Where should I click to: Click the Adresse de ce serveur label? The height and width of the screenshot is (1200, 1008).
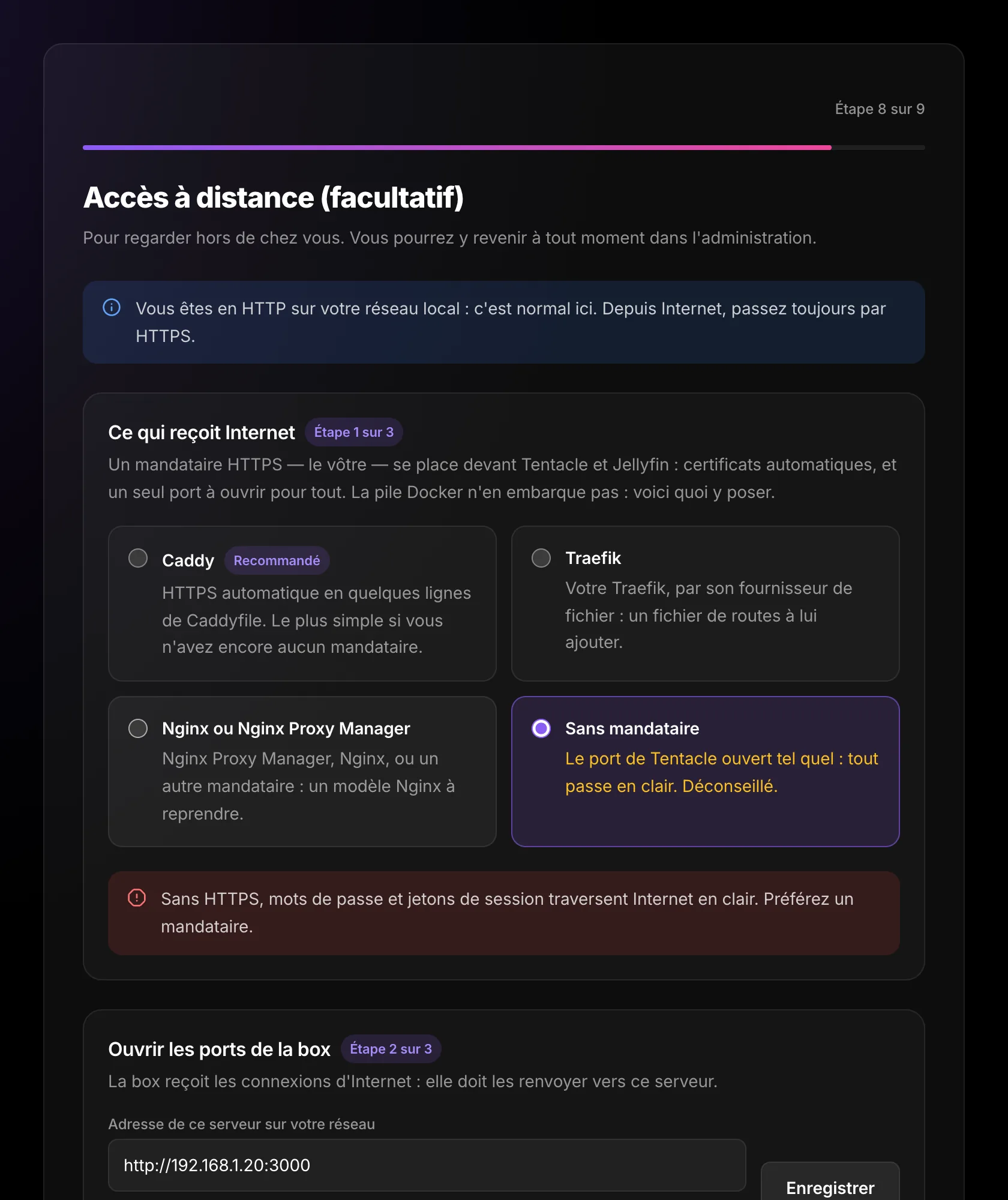[x=242, y=1124]
